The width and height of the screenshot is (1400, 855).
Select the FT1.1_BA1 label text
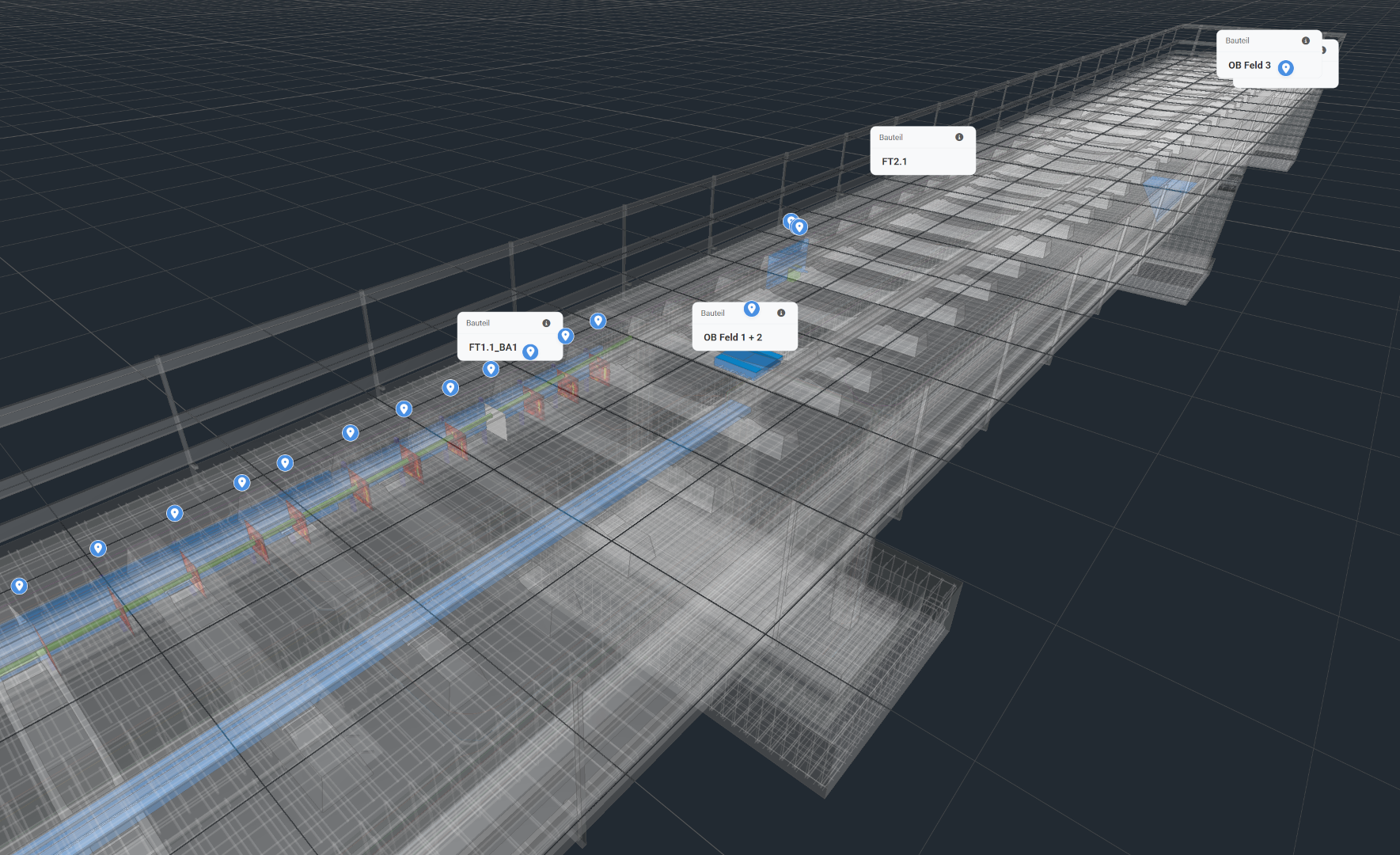coord(492,348)
